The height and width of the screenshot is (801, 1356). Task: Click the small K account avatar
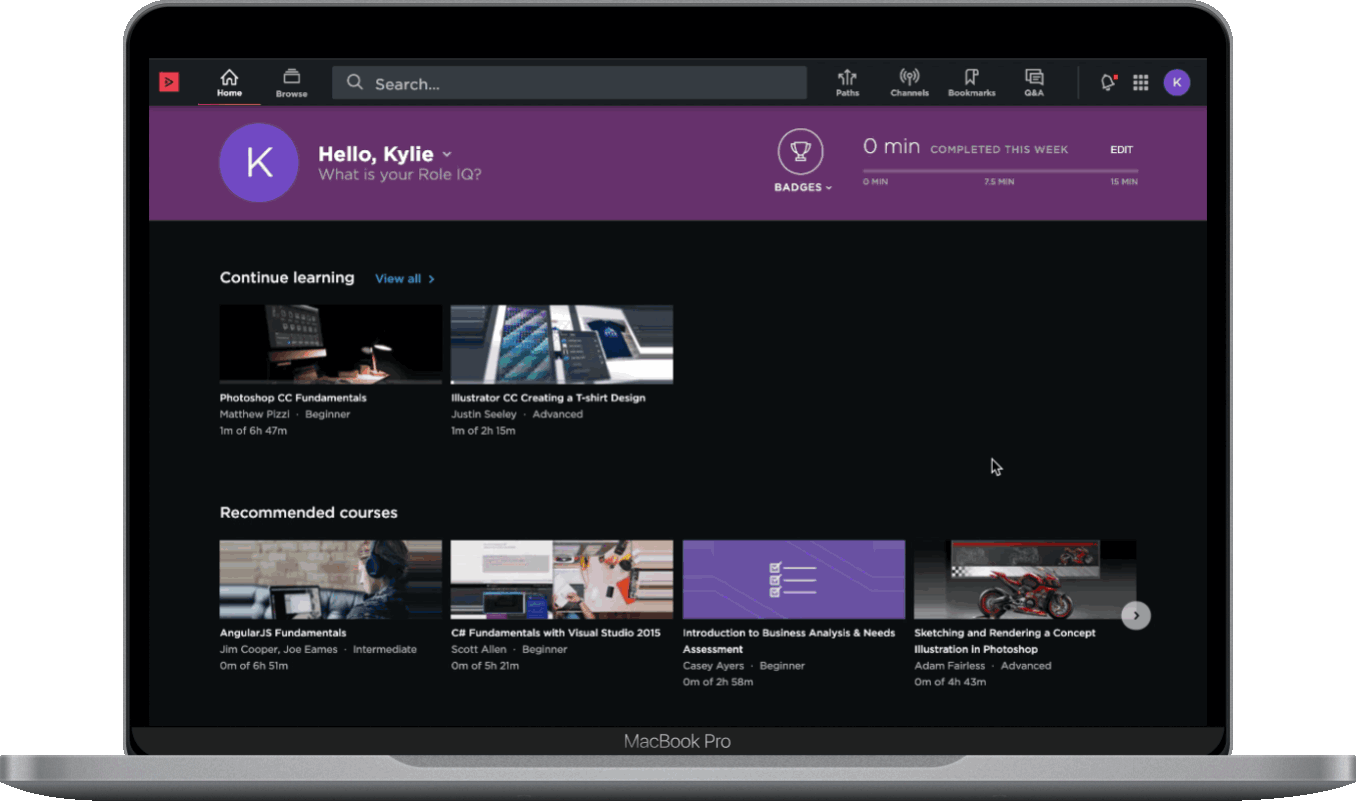click(x=1177, y=83)
